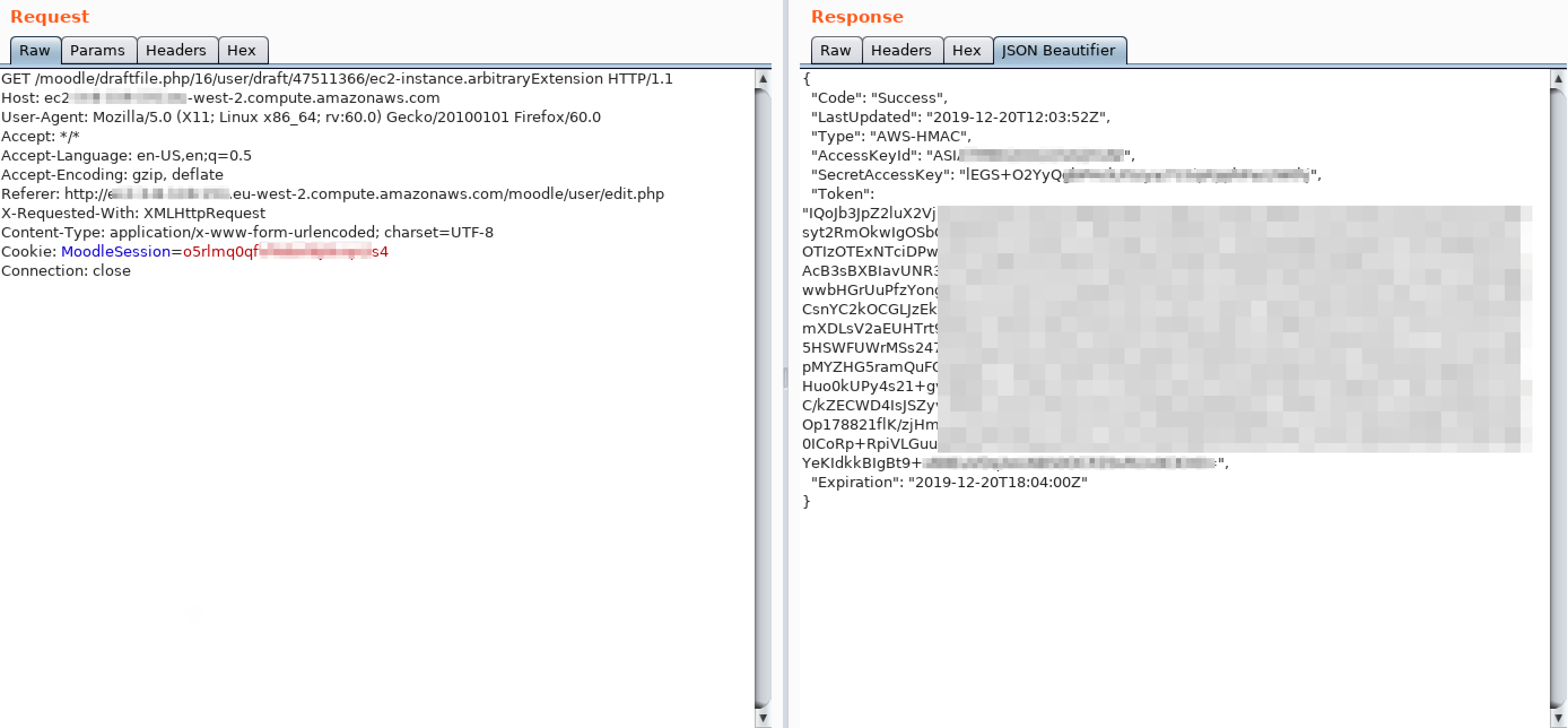The image size is (1568, 728).
Task: Switch to the Response Raw tab
Action: (836, 50)
